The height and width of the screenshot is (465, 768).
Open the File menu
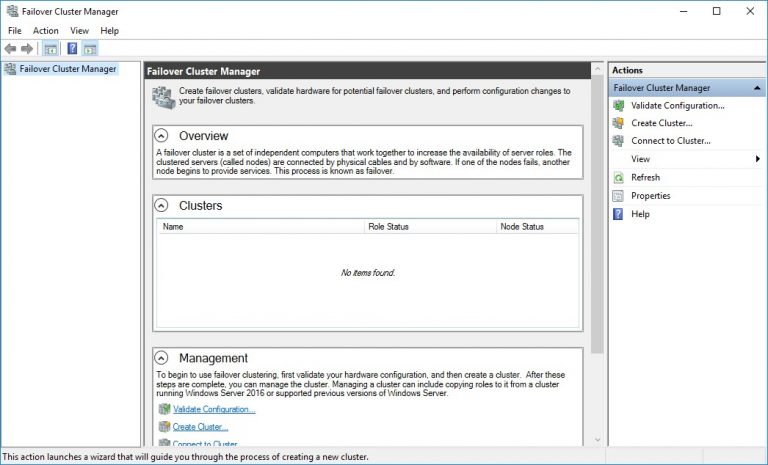pos(14,31)
